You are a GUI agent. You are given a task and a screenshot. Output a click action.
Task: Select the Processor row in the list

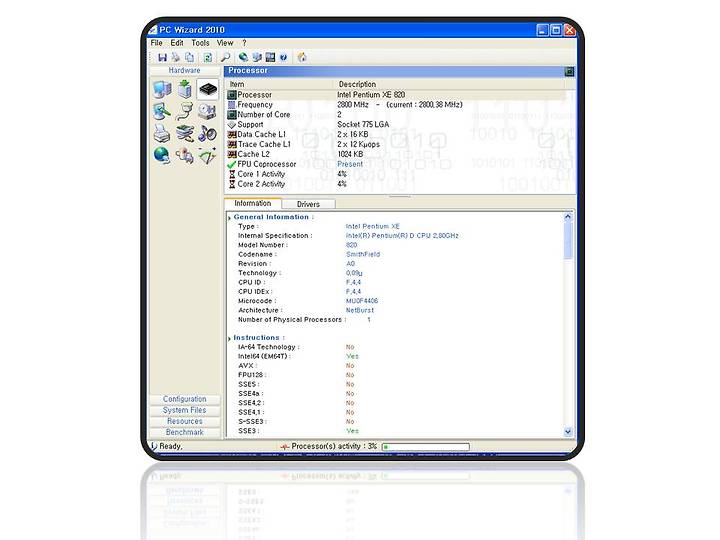(x=396, y=95)
